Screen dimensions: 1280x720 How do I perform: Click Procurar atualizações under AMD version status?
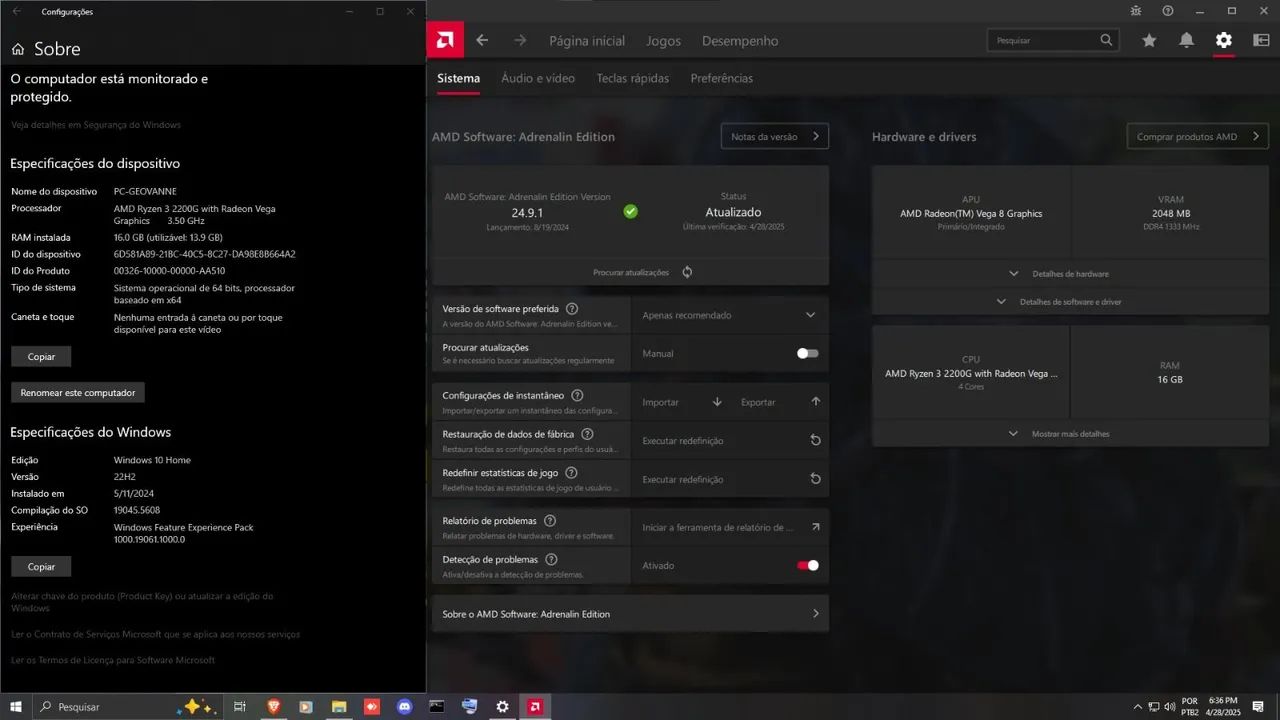(631, 272)
